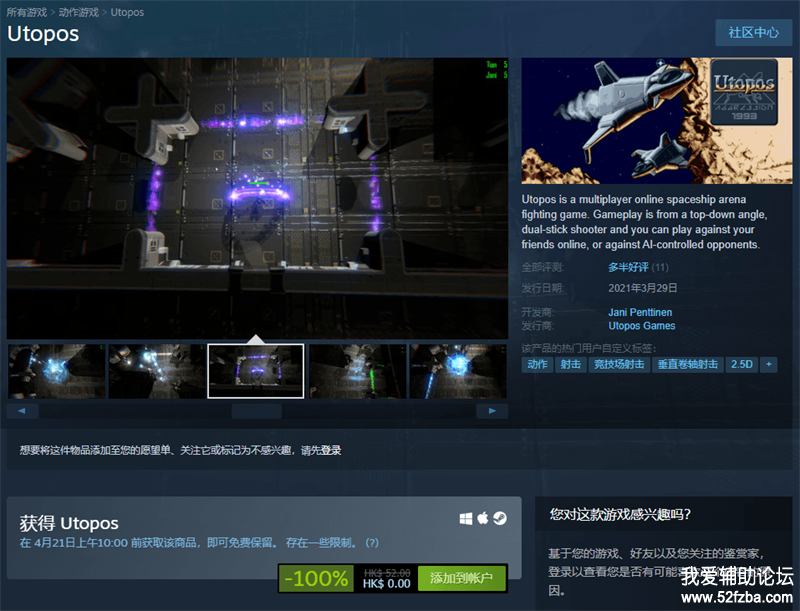Click the review count (11)
This screenshot has width=800, height=611.
[660, 267]
